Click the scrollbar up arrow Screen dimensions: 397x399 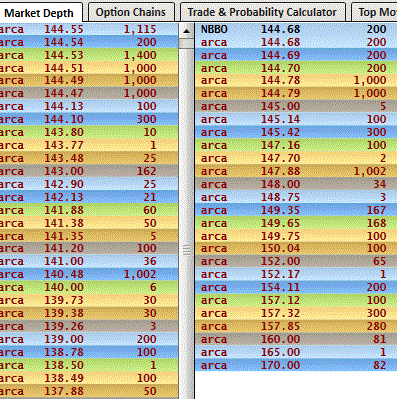186,31
